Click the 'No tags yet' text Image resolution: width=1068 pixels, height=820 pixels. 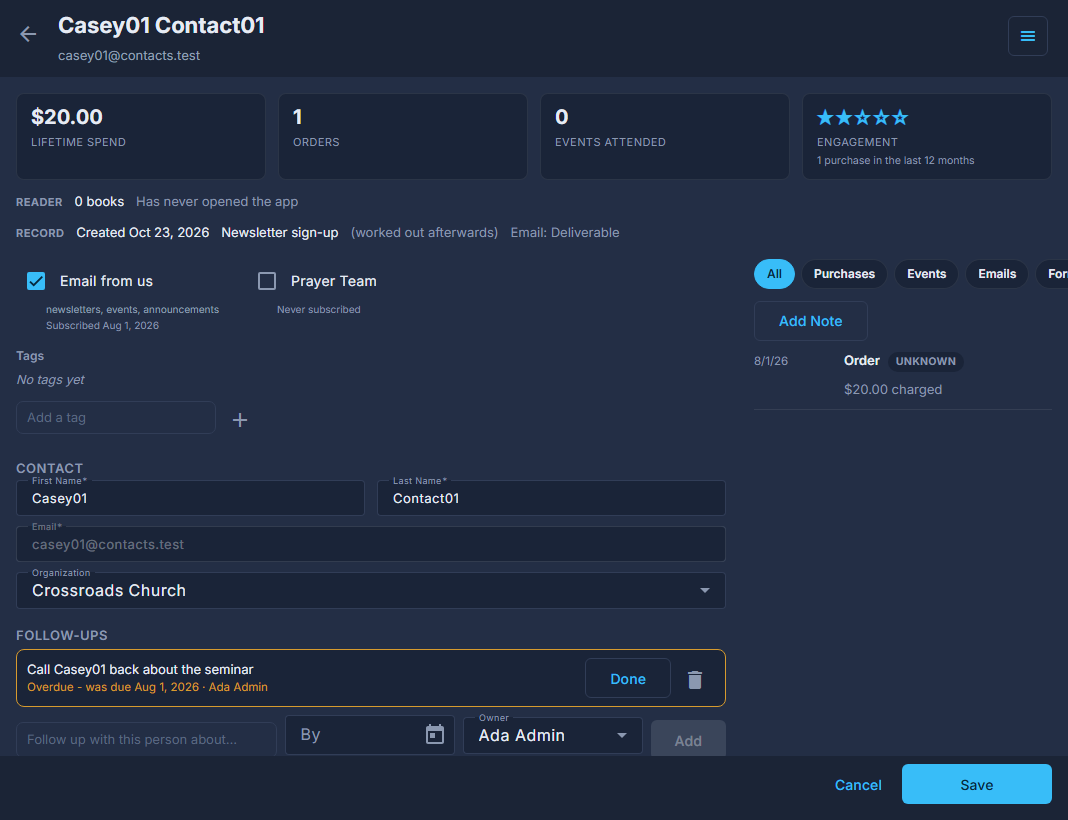pyautogui.click(x=50, y=379)
